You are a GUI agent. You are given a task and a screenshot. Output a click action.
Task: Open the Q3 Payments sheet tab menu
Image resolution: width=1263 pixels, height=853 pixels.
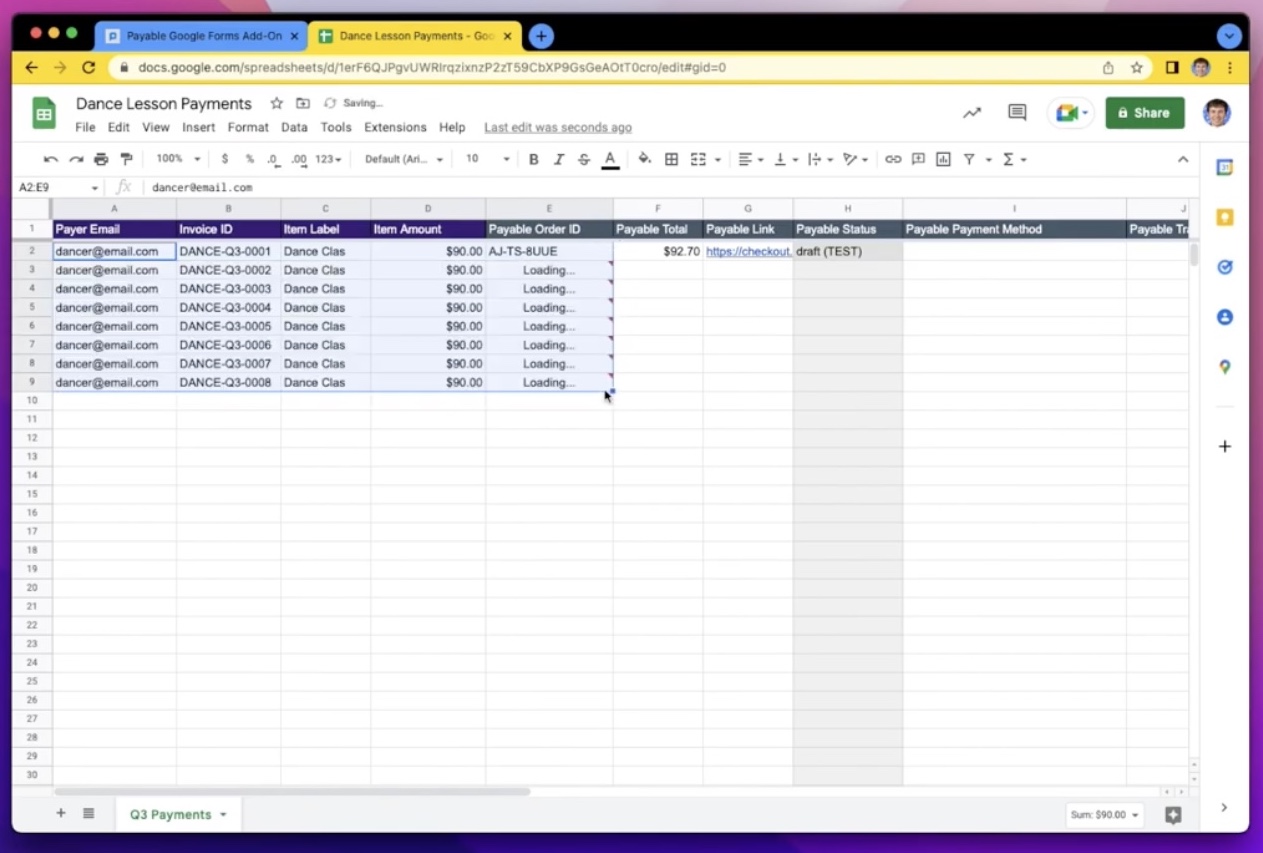pyautogui.click(x=222, y=814)
